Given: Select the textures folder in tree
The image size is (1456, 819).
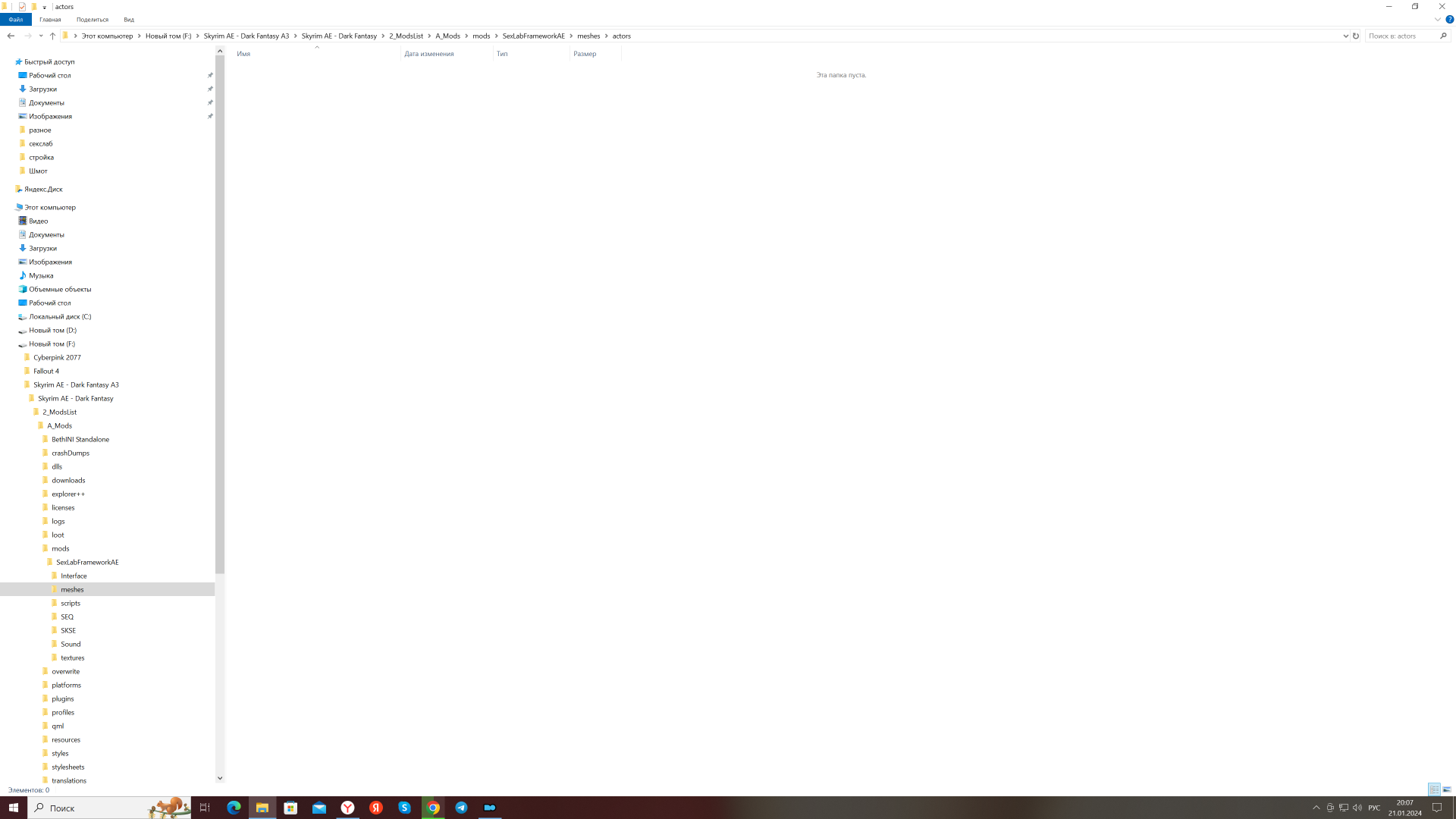Looking at the screenshot, I should click(73, 657).
